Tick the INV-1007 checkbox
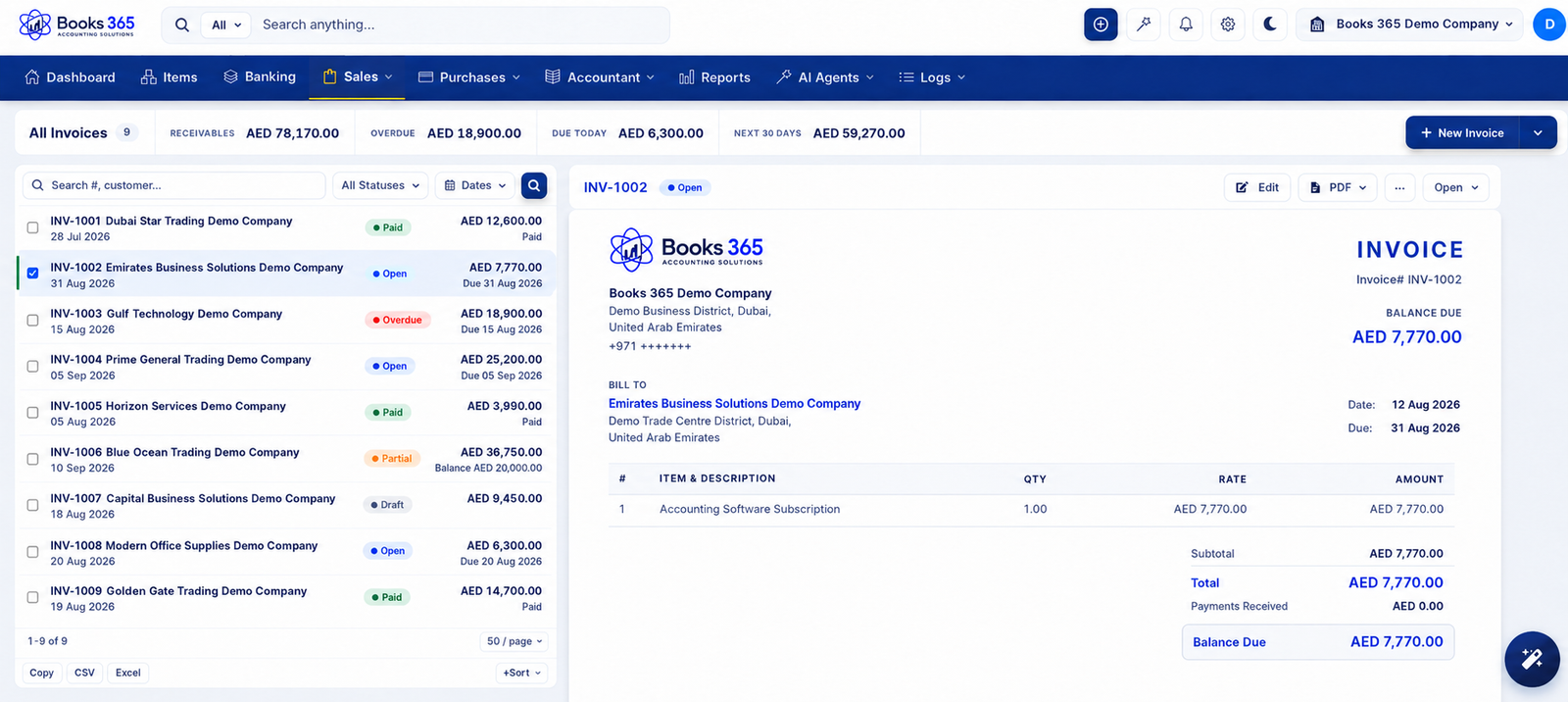Viewport: 1568px width, 702px height. [x=32, y=505]
